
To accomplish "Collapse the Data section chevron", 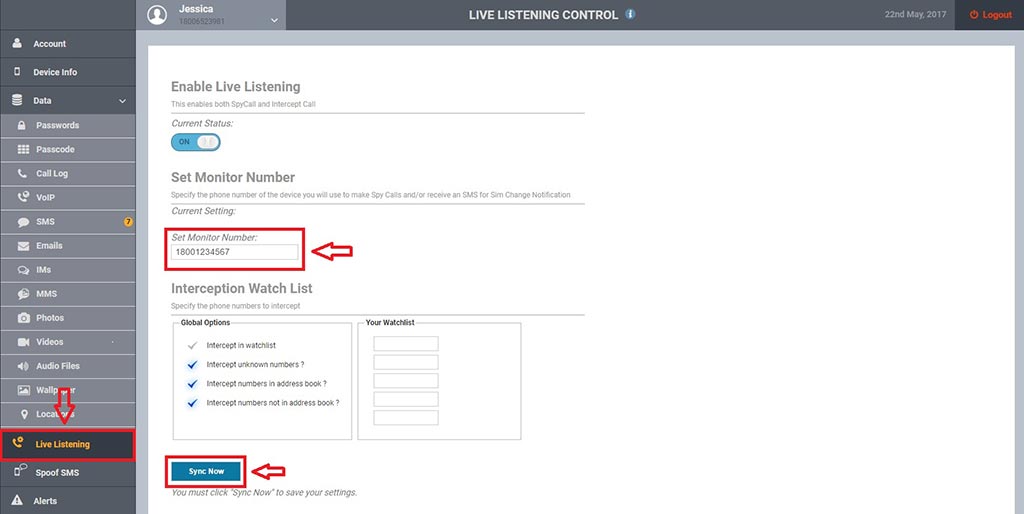I will [x=122, y=101].
